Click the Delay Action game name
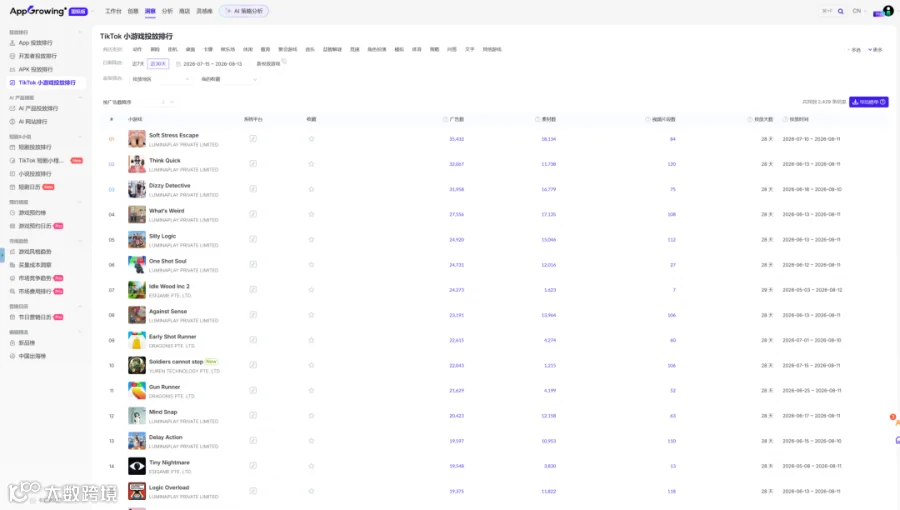Image resolution: width=900 pixels, height=510 pixels. [165, 437]
